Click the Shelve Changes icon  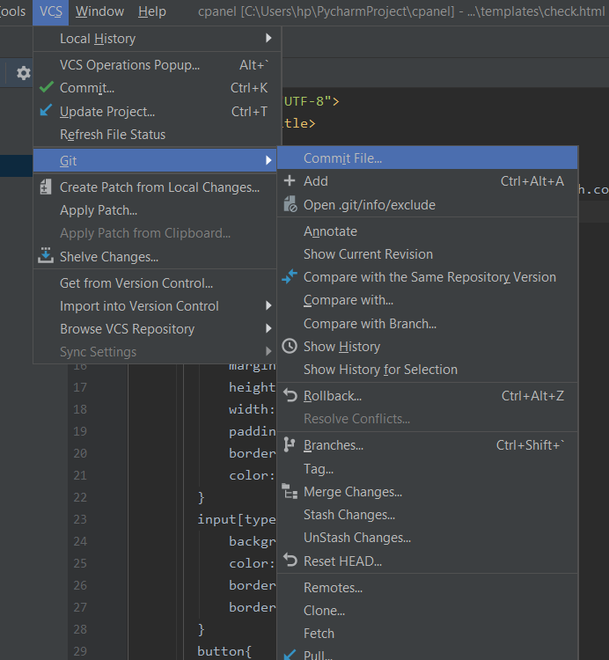(46, 256)
